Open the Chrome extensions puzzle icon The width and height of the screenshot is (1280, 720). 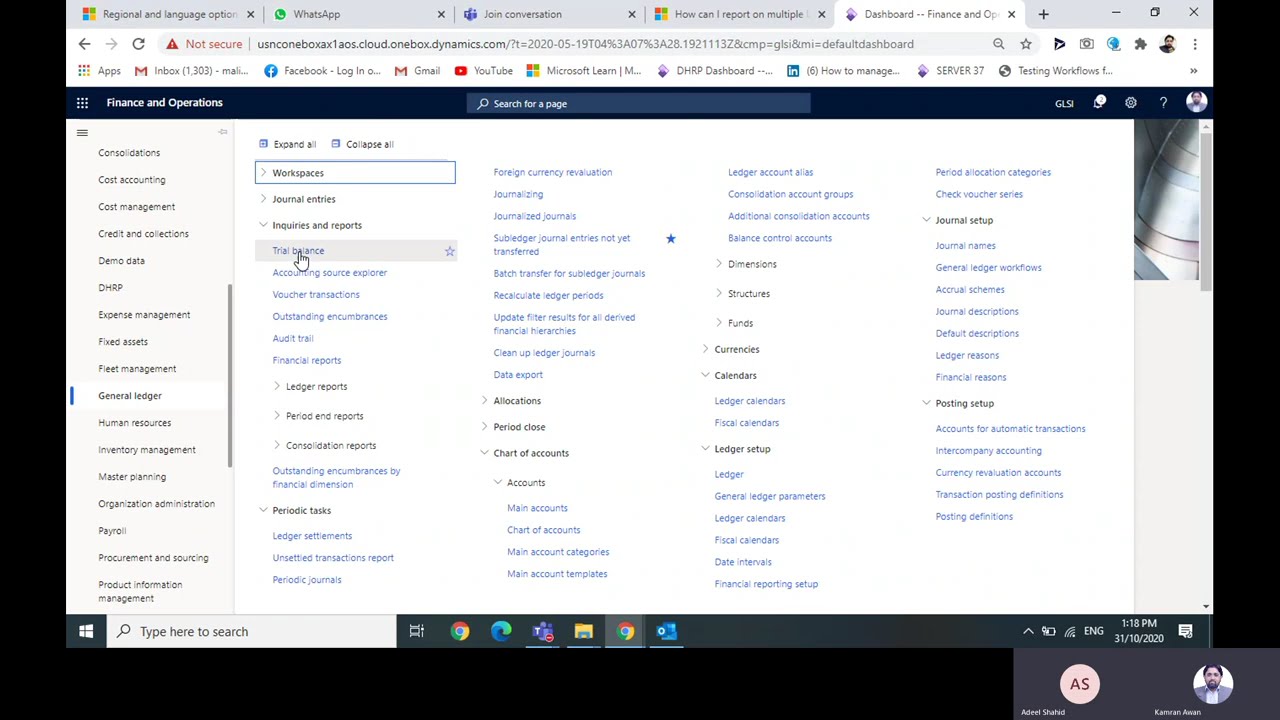pos(1140,44)
